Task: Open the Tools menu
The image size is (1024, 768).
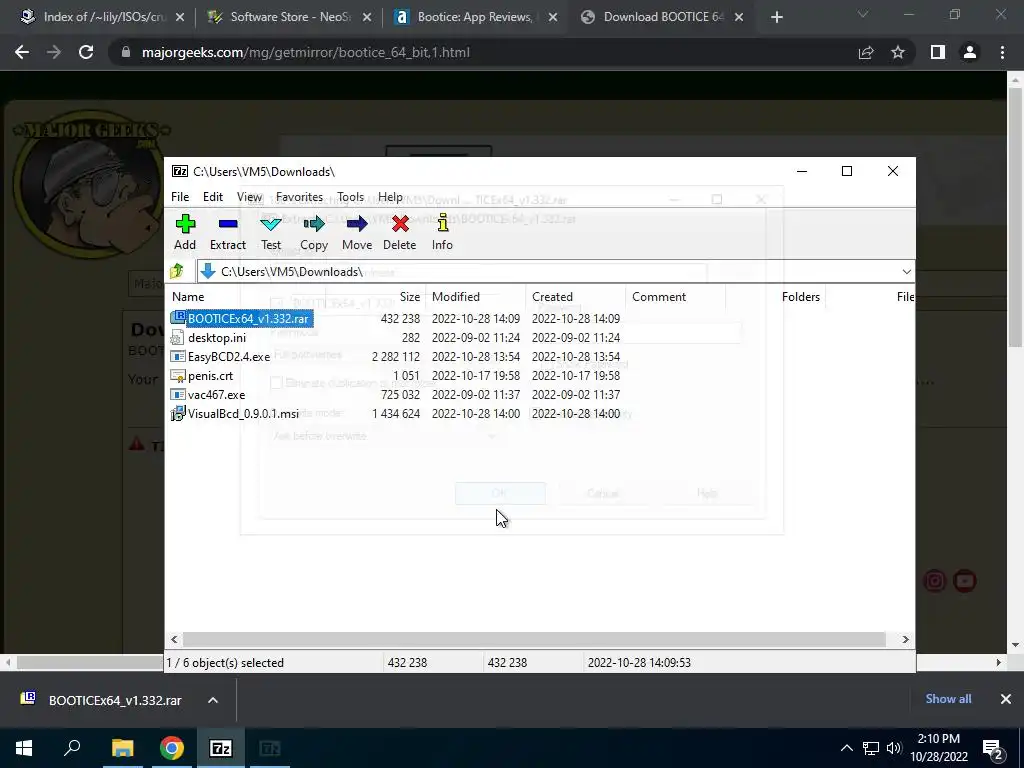Action: coord(351,197)
